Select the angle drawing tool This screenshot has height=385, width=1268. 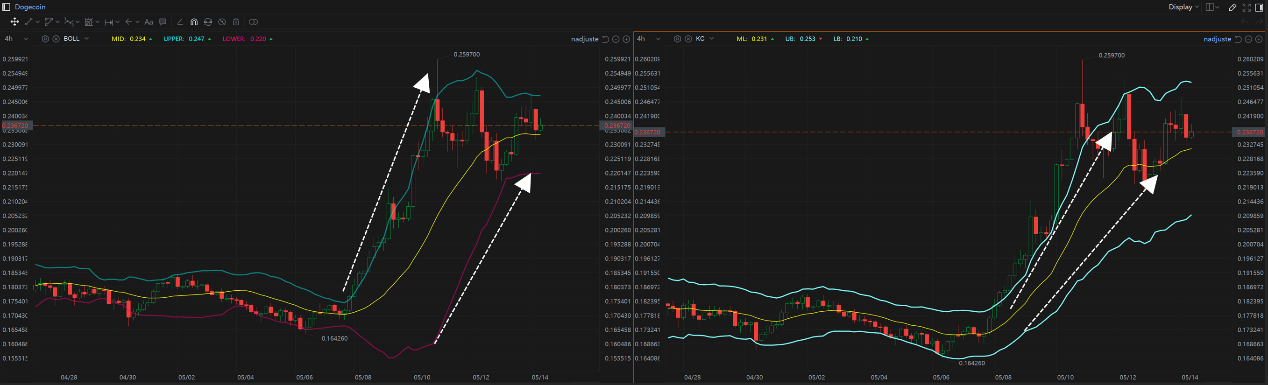point(180,22)
